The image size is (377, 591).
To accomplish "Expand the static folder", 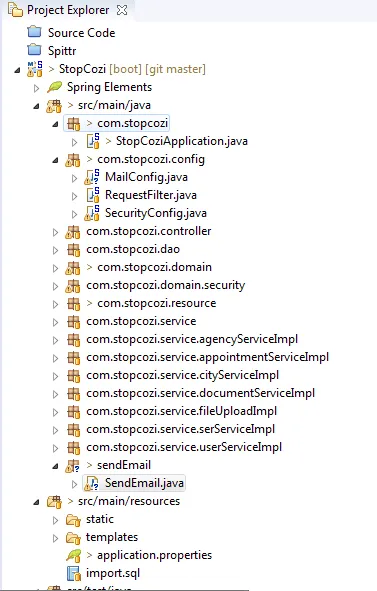I will (x=55, y=520).
